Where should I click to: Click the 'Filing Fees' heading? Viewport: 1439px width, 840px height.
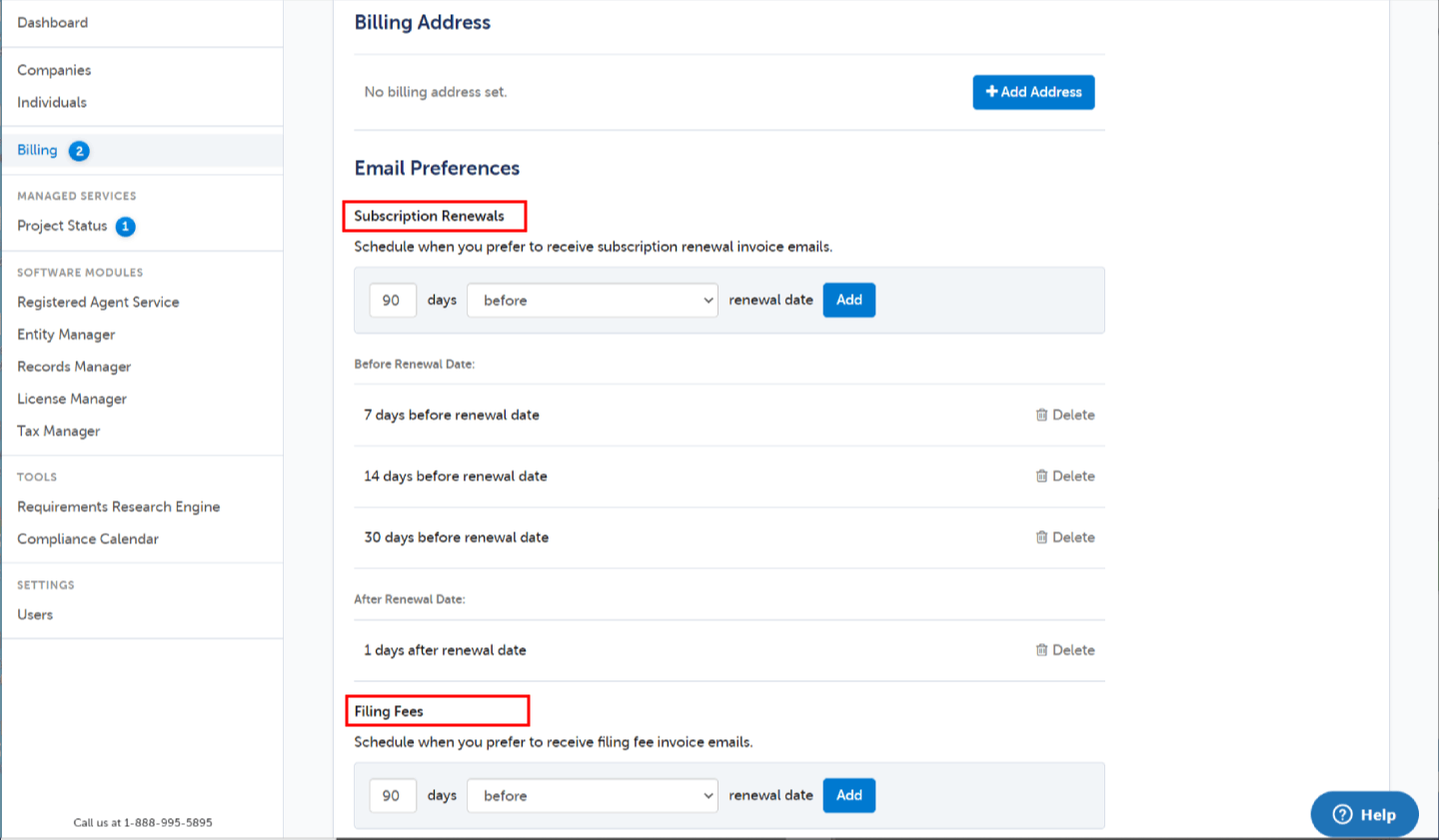(389, 711)
